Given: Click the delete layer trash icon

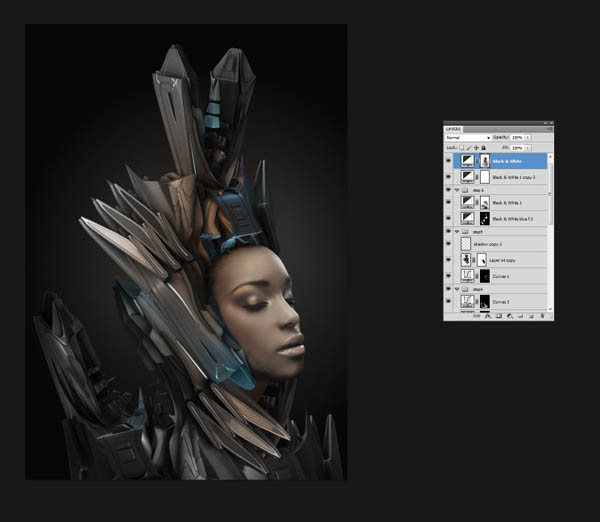Looking at the screenshot, I should pos(542,316).
